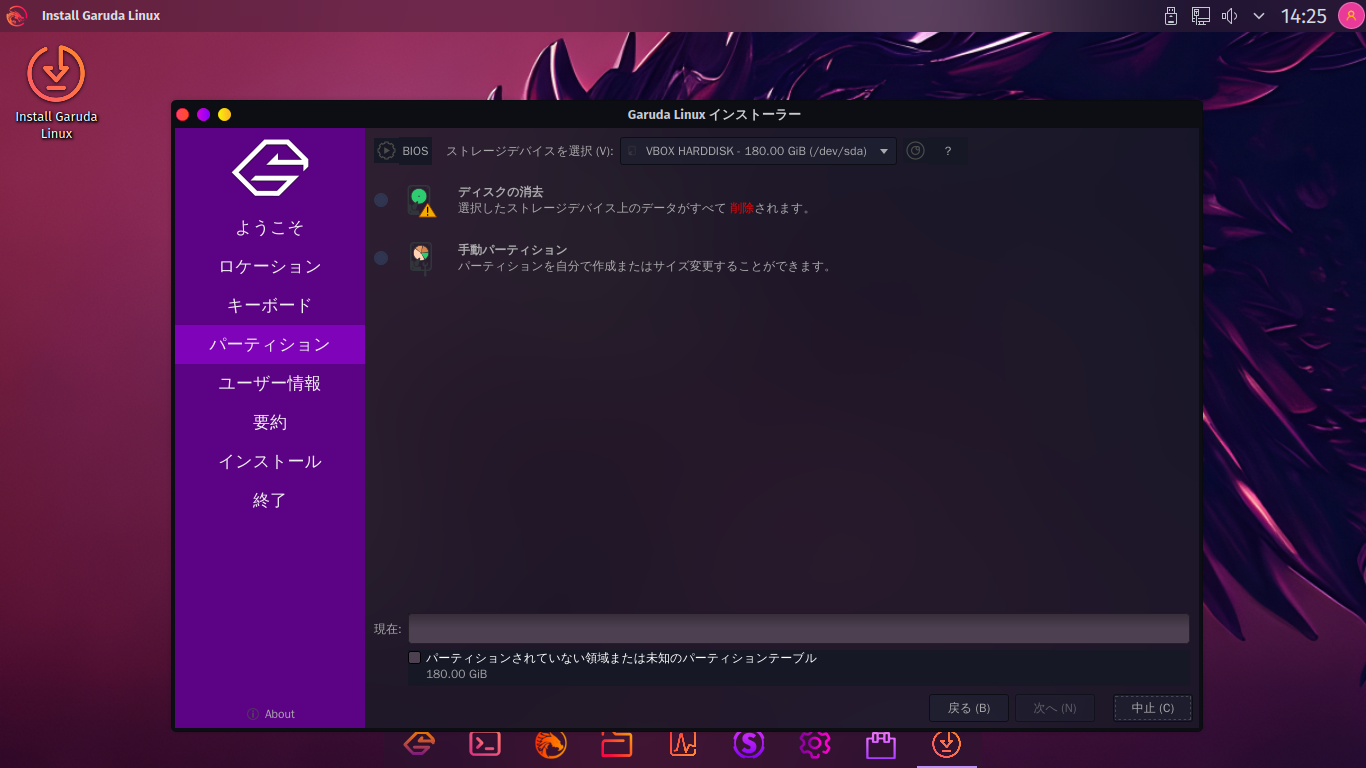Expand the system tray hidden icons chevron
This screenshot has height=768, width=1366.
click(x=1259, y=16)
